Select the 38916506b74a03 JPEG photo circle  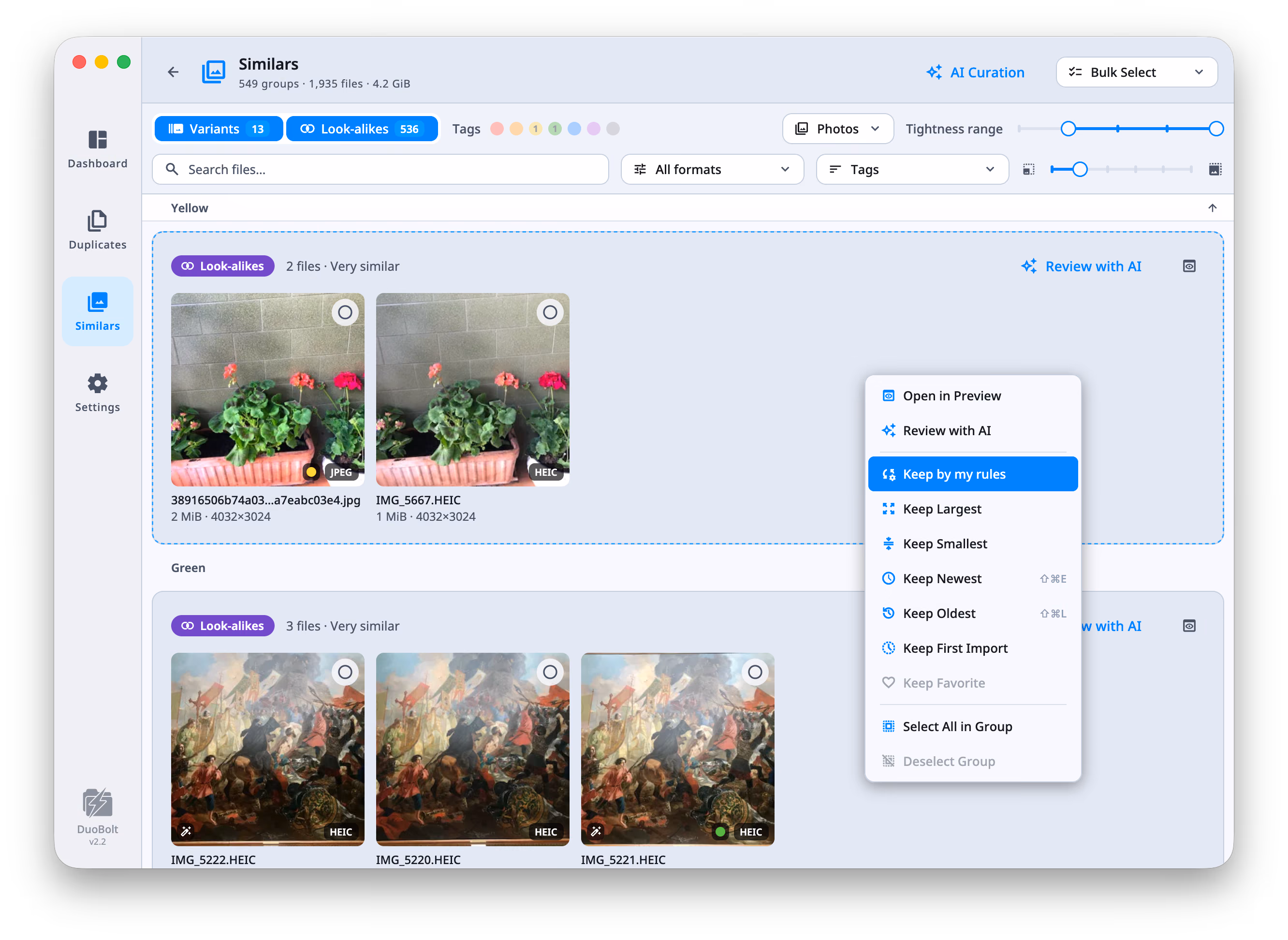(345, 312)
